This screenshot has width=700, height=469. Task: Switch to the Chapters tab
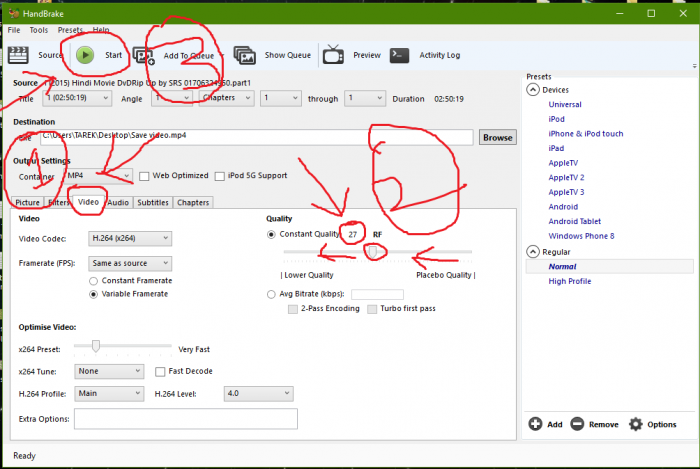point(193,203)
